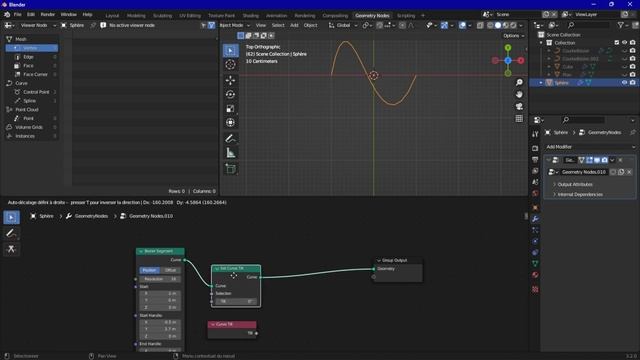Toggle render camera icon for Sphere

[x=632, y=82]
